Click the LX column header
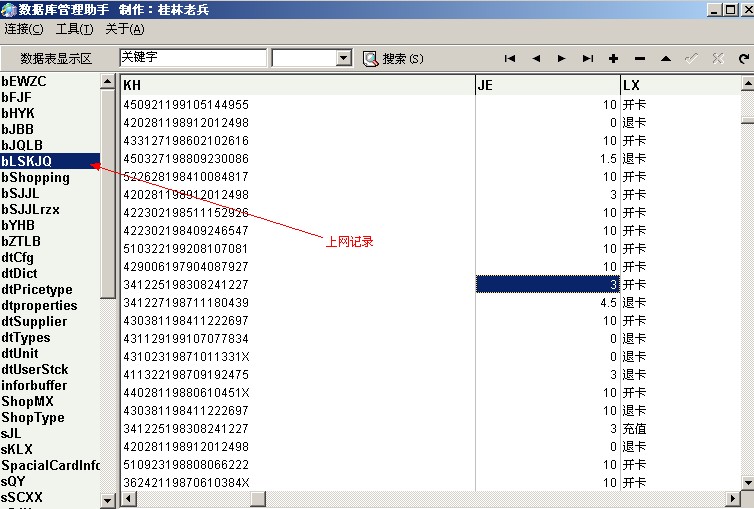This screenshot has height=509, width=754. pyautogui.click(x=681, y=85)
